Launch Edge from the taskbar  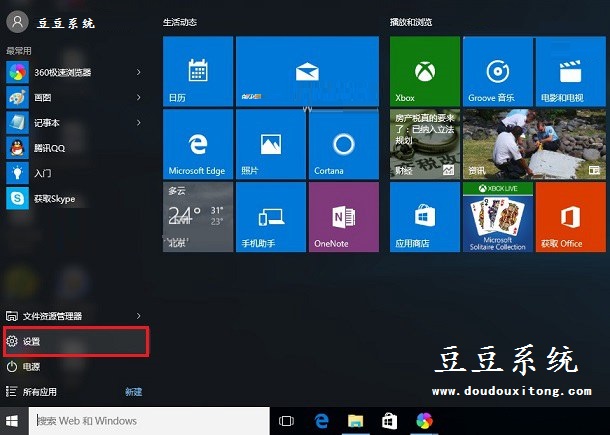(321, 421)
